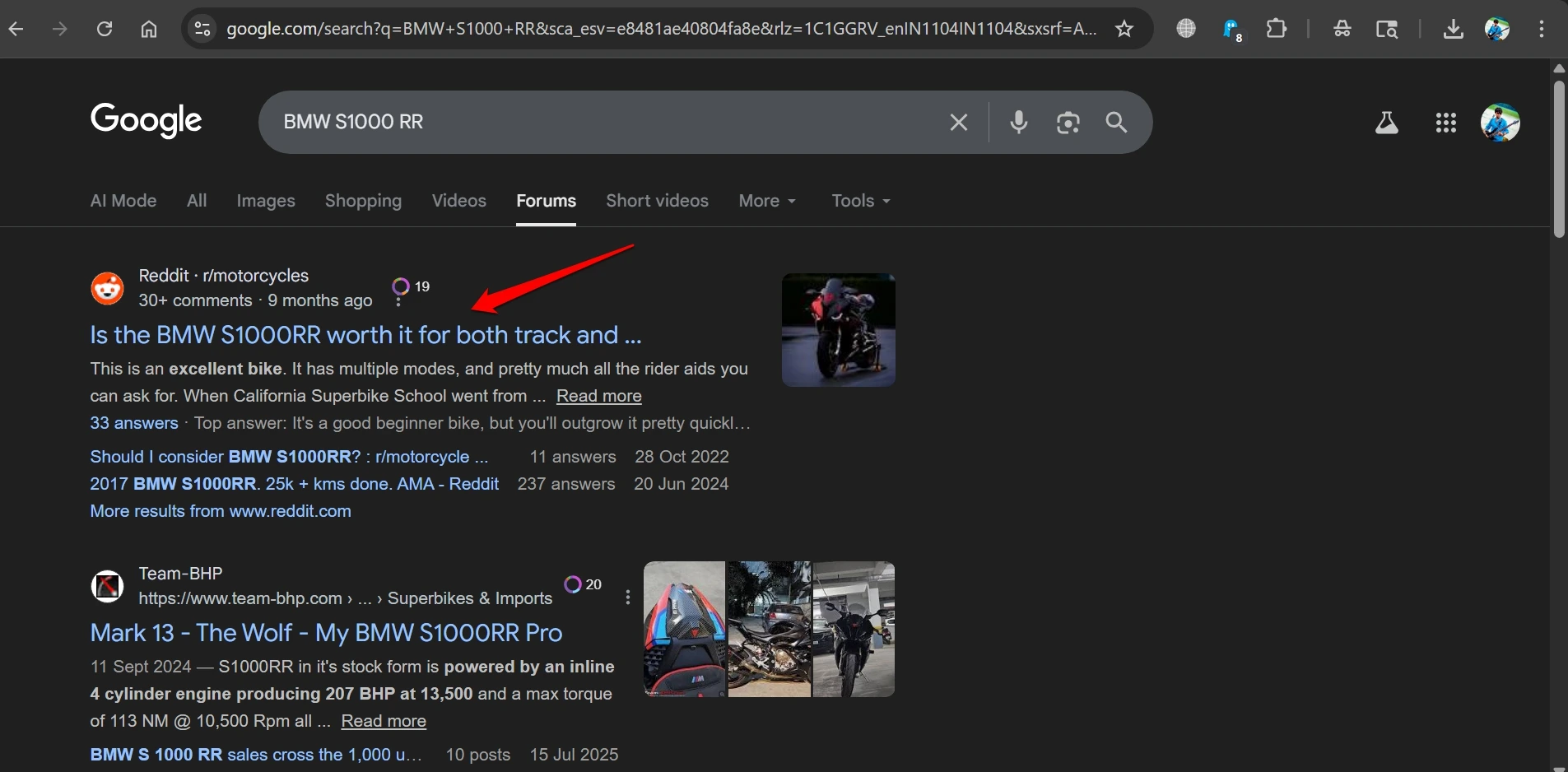Screen dimensions: 1568x772
Task: Bookmark this page with the star icon
Action: [1124, 29]
